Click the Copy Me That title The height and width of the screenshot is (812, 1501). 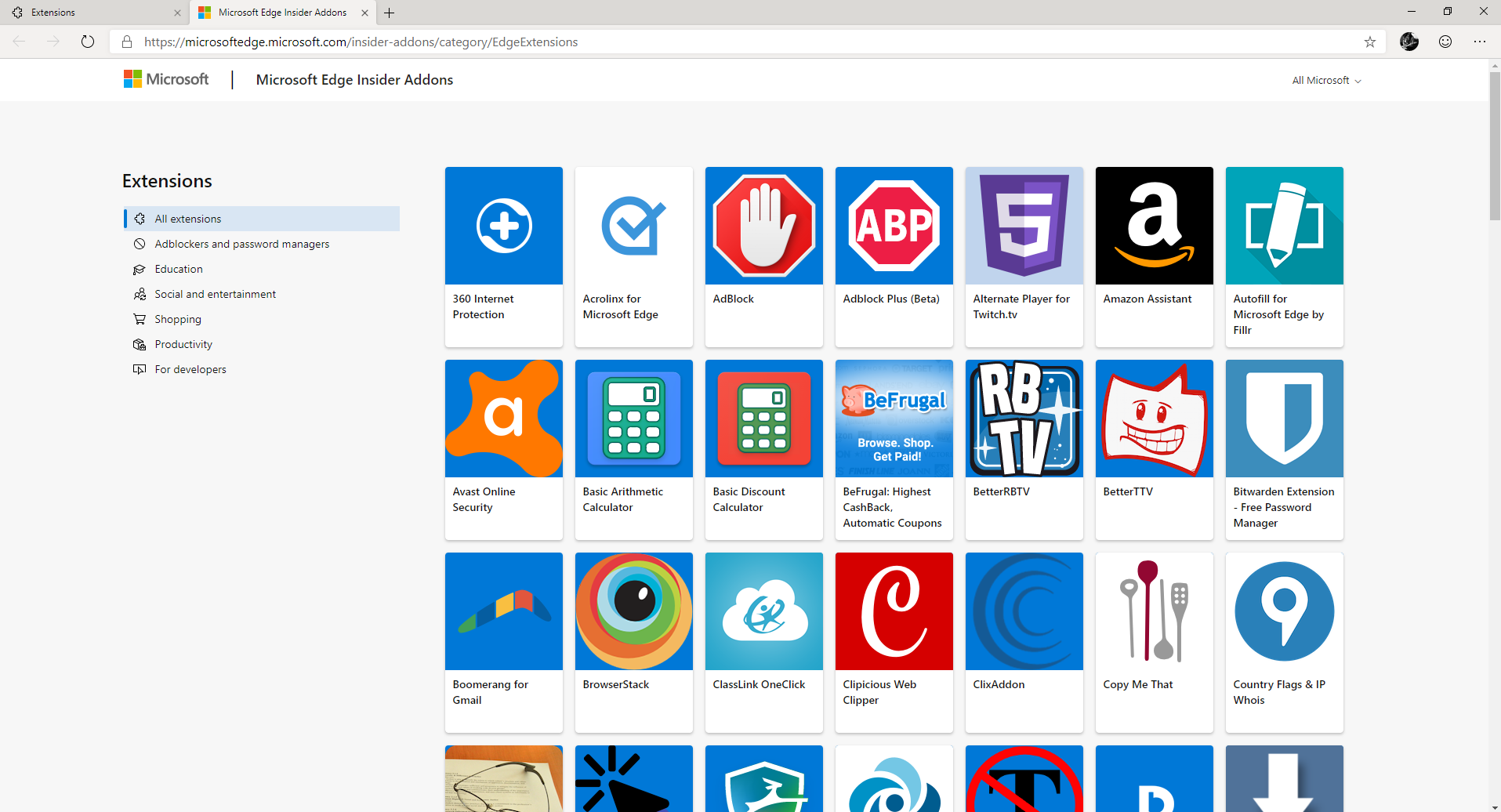click(x=1138, y=684)
